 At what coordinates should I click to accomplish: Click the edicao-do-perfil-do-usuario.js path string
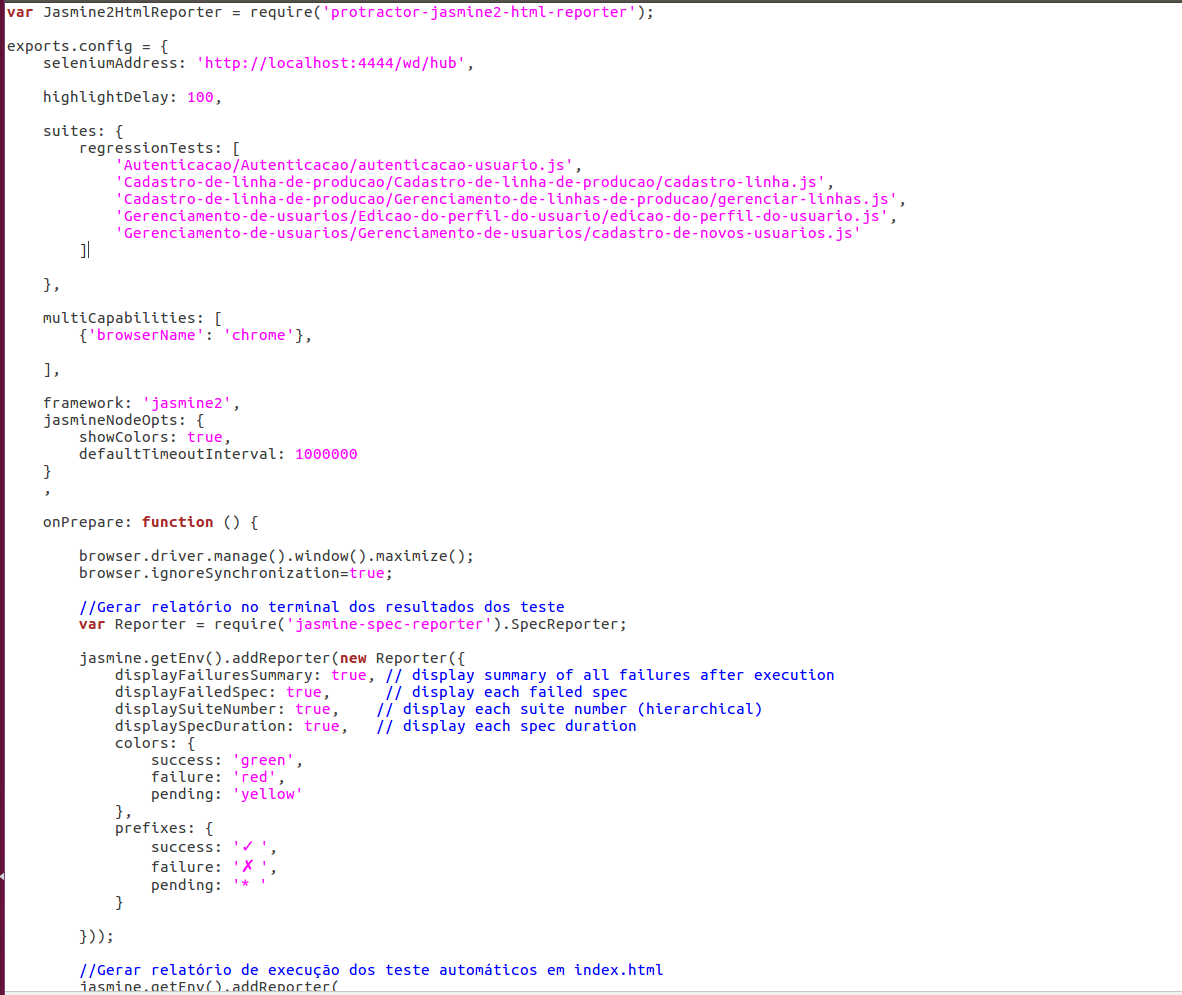(x=502, y=216)
